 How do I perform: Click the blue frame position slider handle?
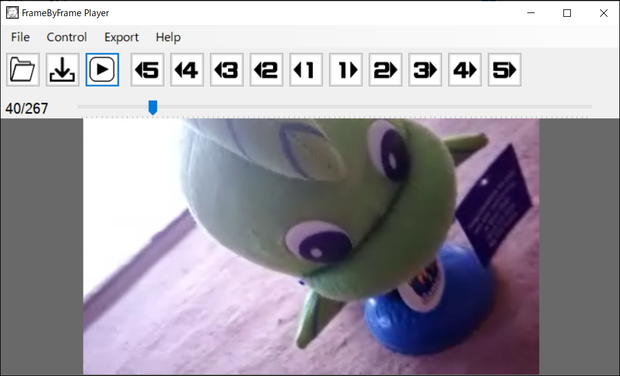pyautogui.click(x=153, y=107)
